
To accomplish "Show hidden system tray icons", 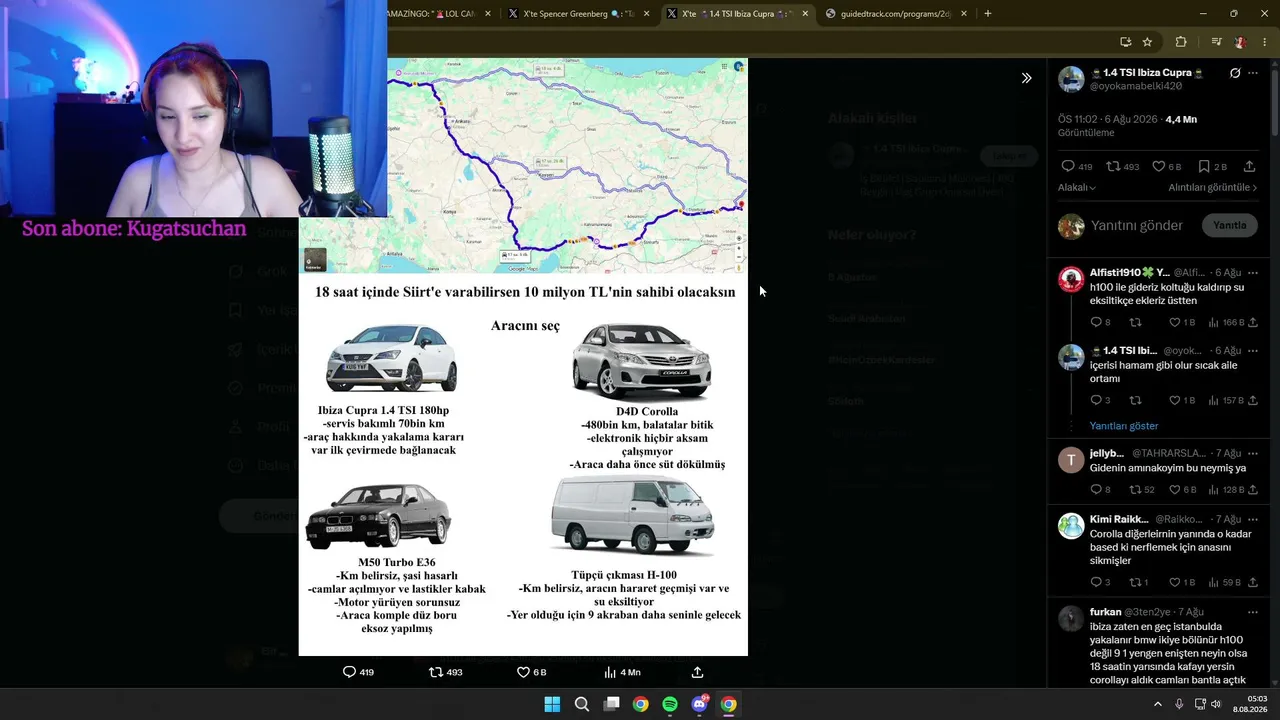I will [1158, 704].
